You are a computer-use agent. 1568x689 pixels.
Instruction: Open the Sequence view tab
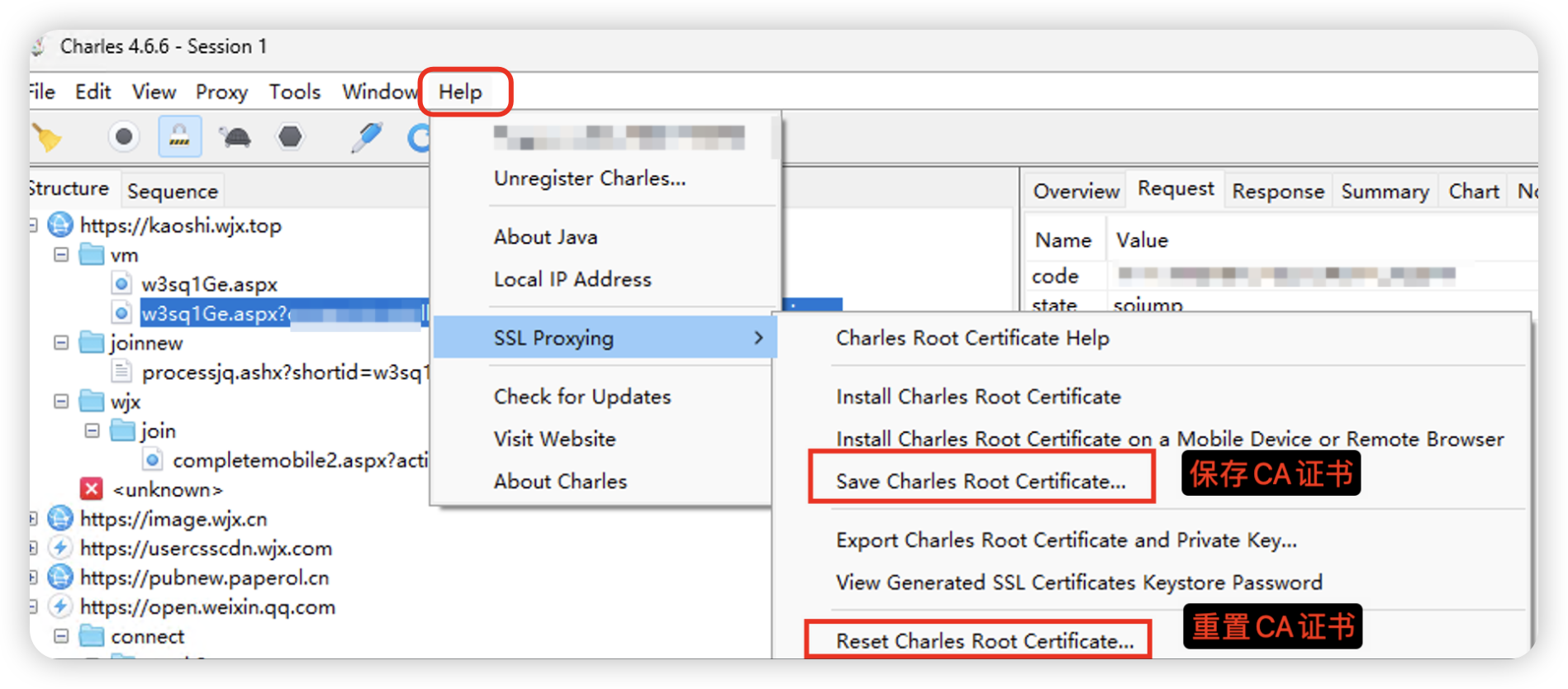(x=173, y=191)
